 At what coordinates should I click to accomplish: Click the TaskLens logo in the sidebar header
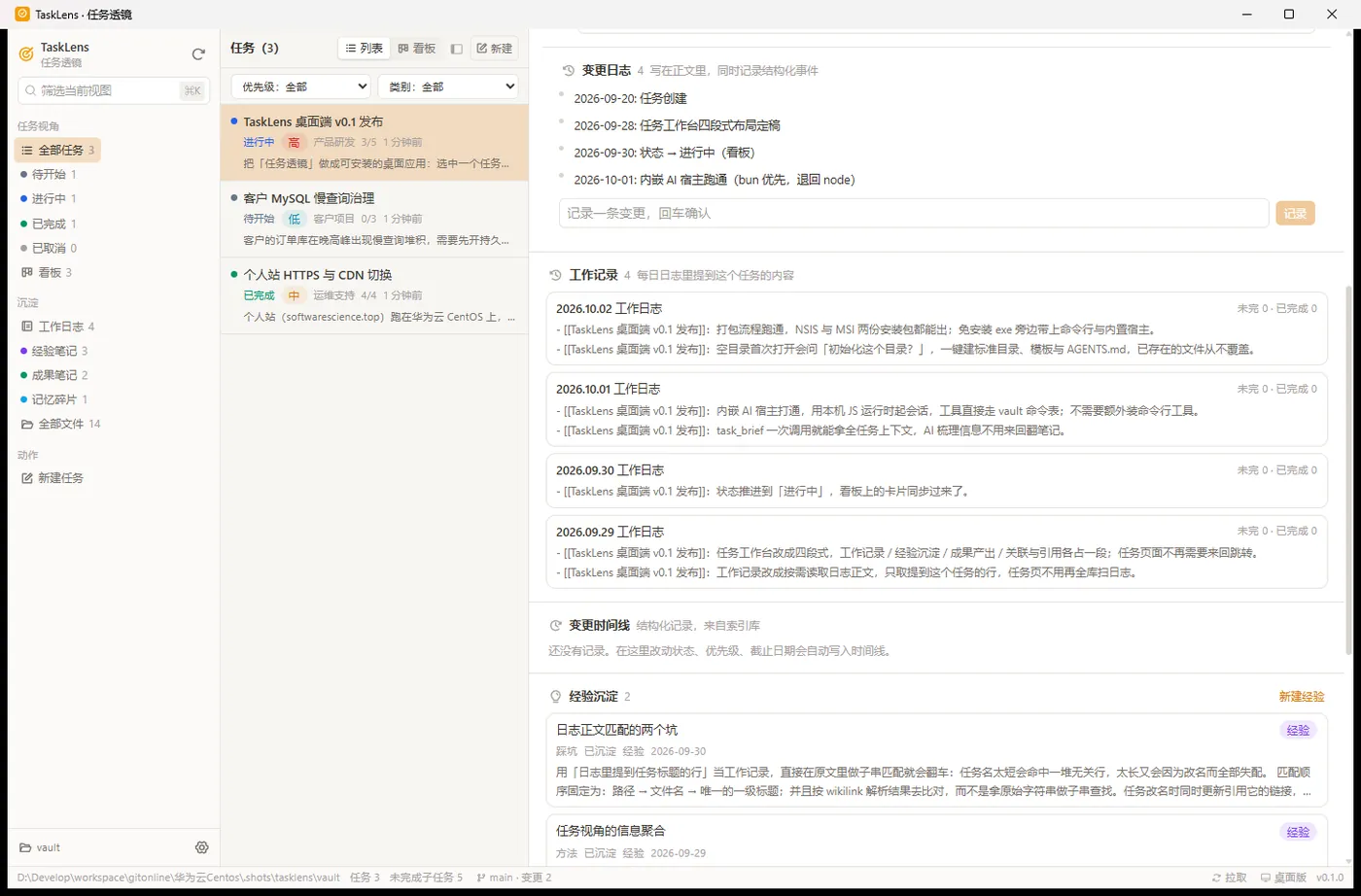point(26,54)
